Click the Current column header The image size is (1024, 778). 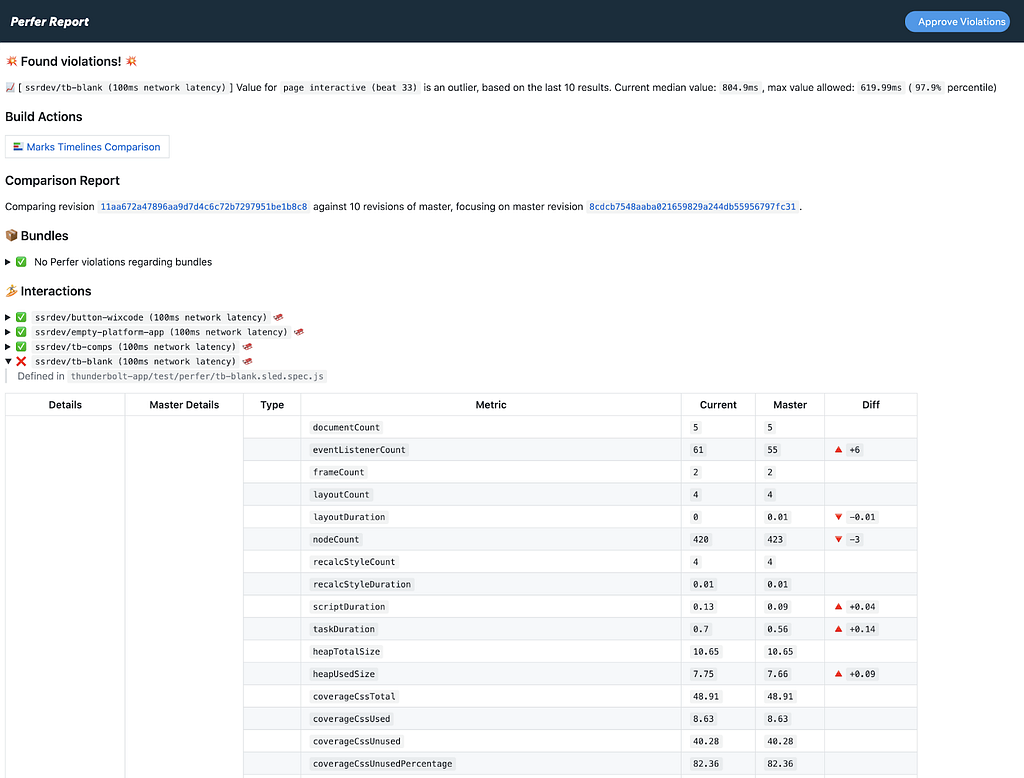(x=718, y=405)
